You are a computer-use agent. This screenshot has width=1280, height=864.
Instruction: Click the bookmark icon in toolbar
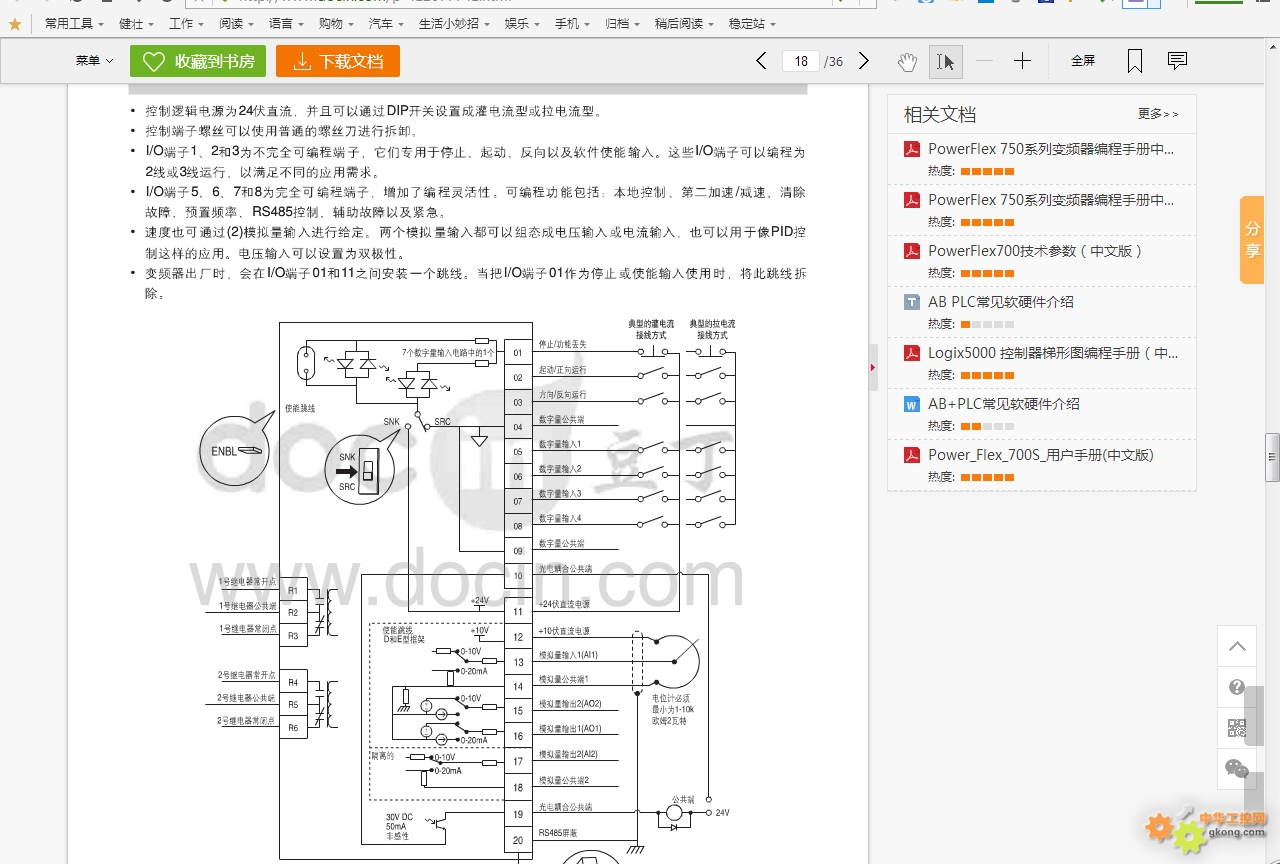[1135, 62]
